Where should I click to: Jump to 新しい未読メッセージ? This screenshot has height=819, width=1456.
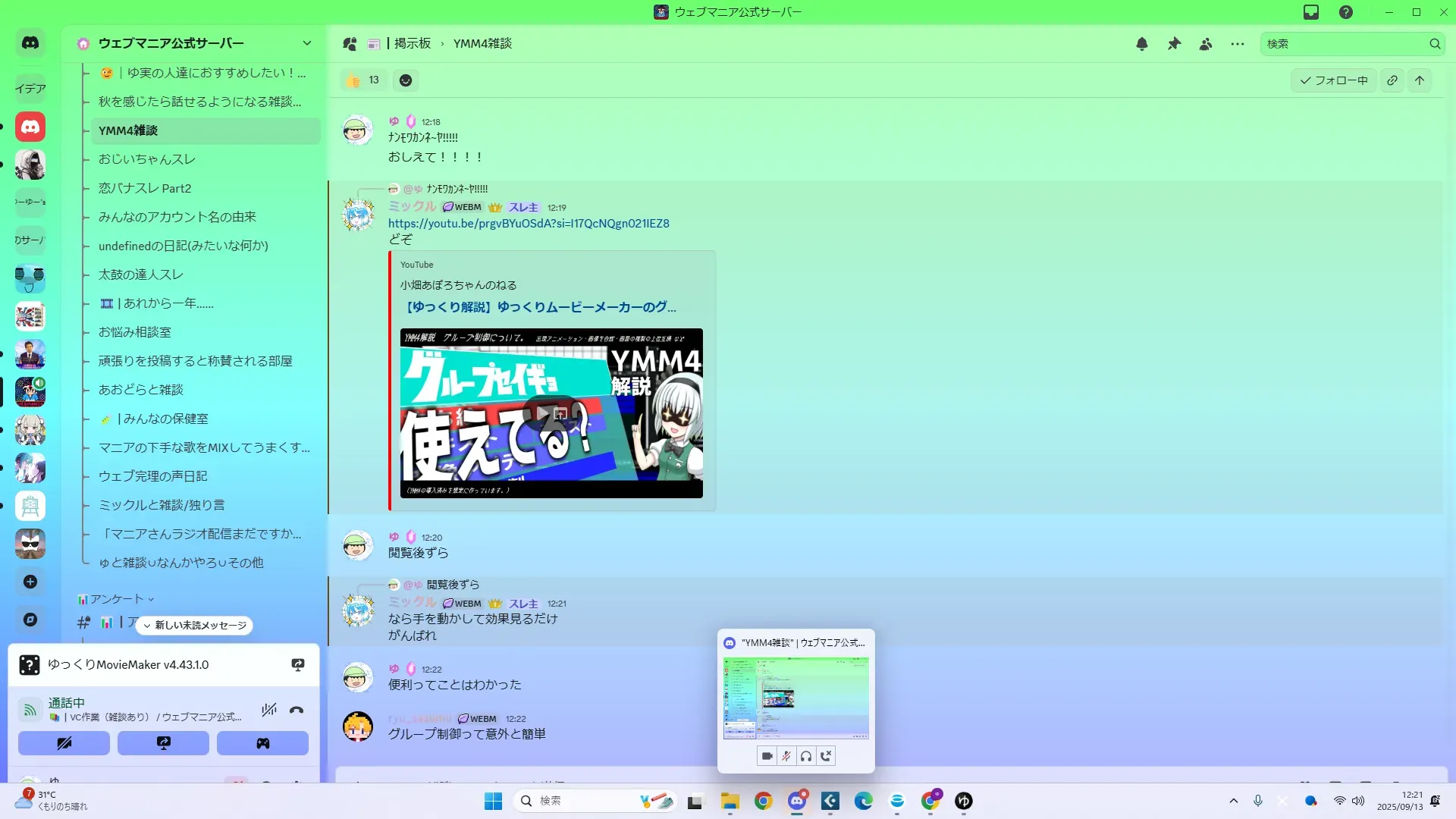[x=196, y=626]
